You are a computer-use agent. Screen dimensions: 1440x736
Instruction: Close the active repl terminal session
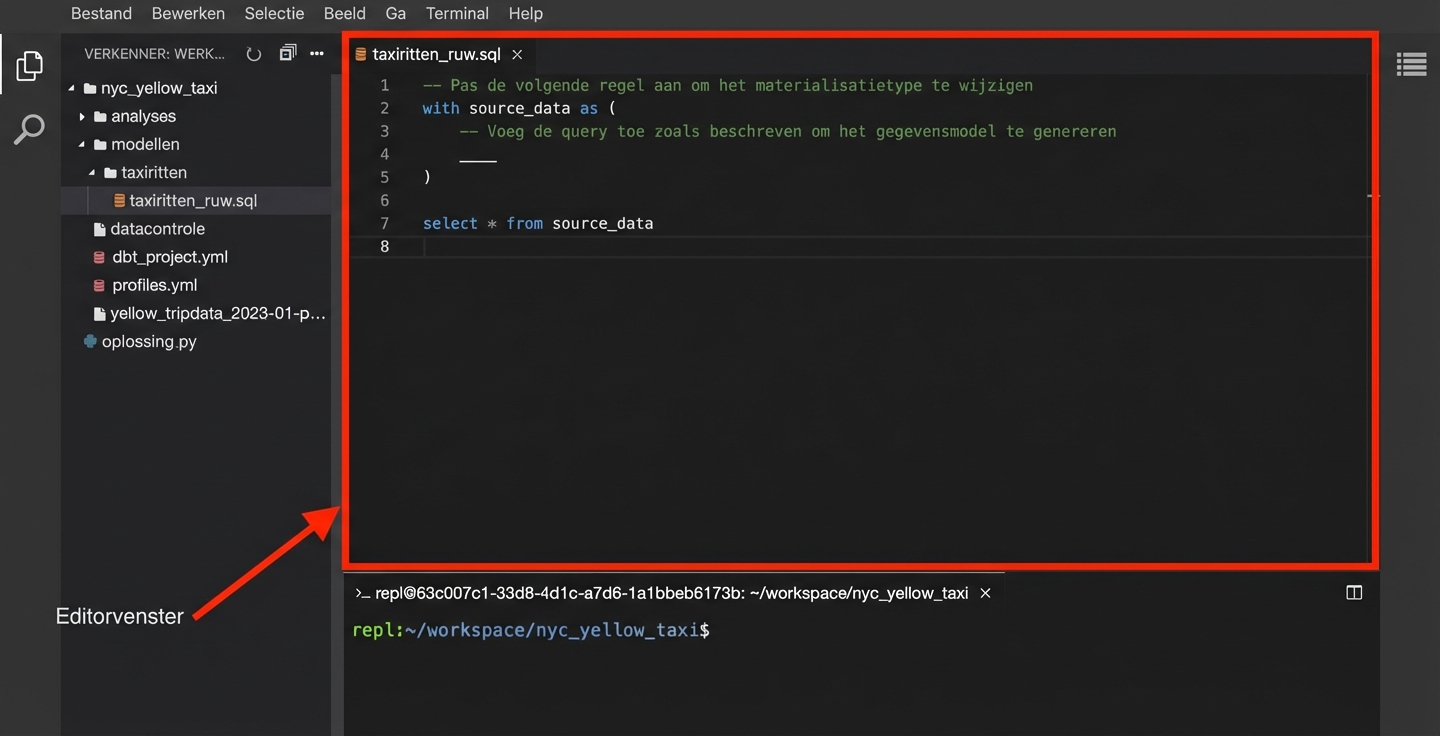coord(985,592)
